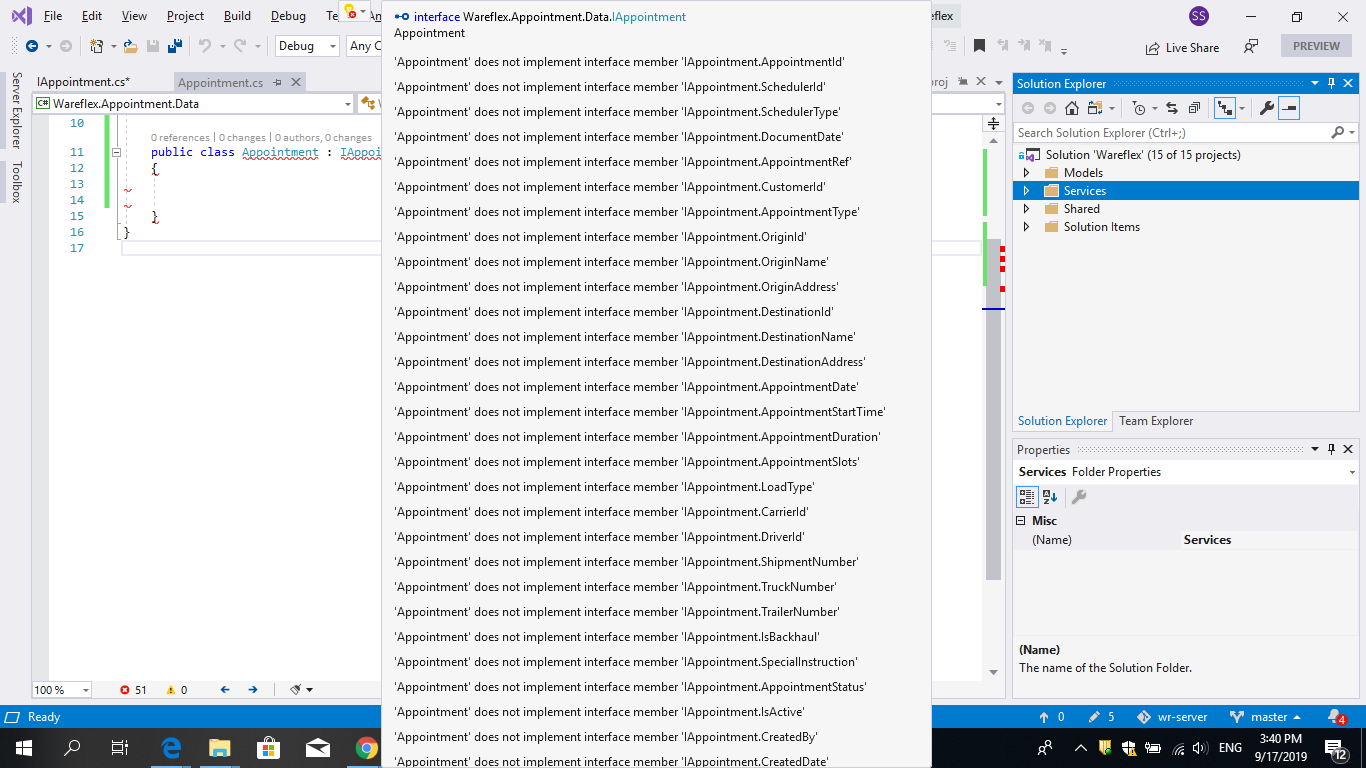Expand the Models folder node
Screen dimensions: 1366x768
tap(1028, 171)
